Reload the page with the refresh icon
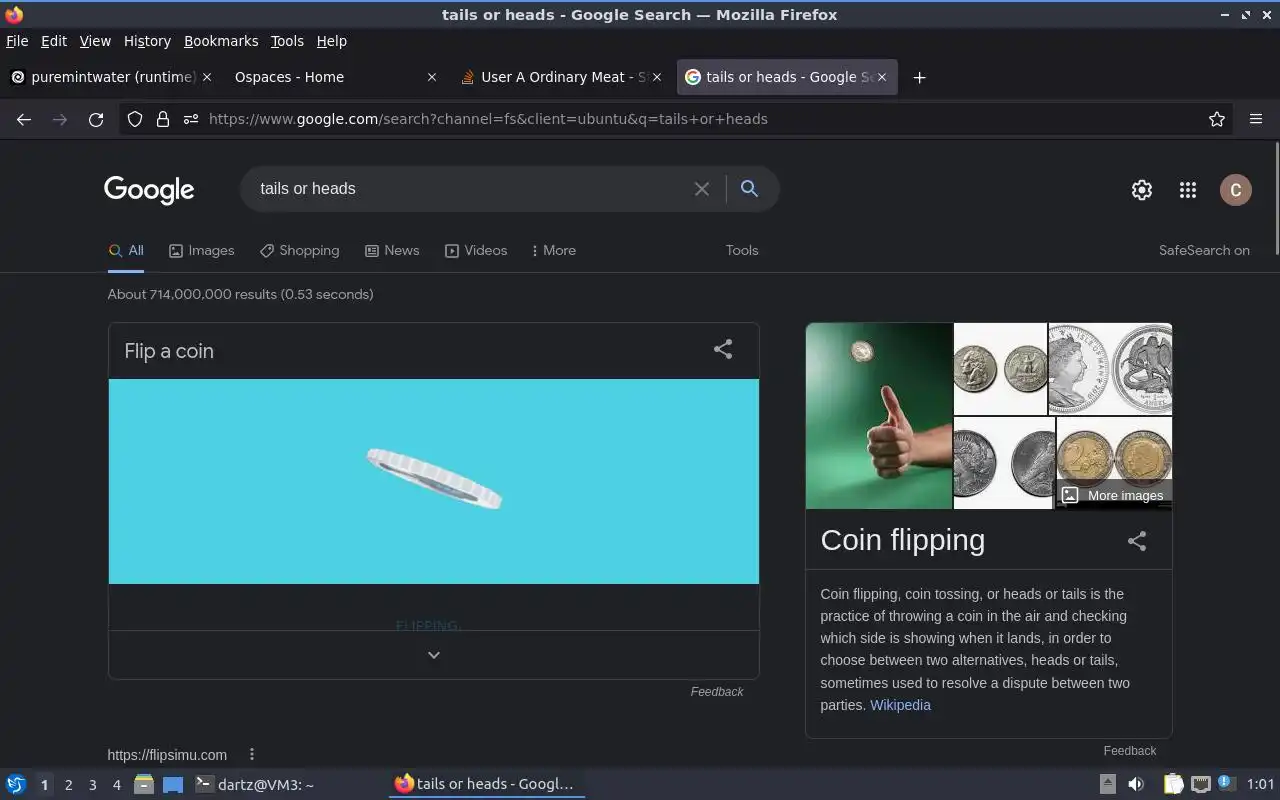Image resolution: width=1280 pixels, height=800 pixels. click(x=96, y=119)
